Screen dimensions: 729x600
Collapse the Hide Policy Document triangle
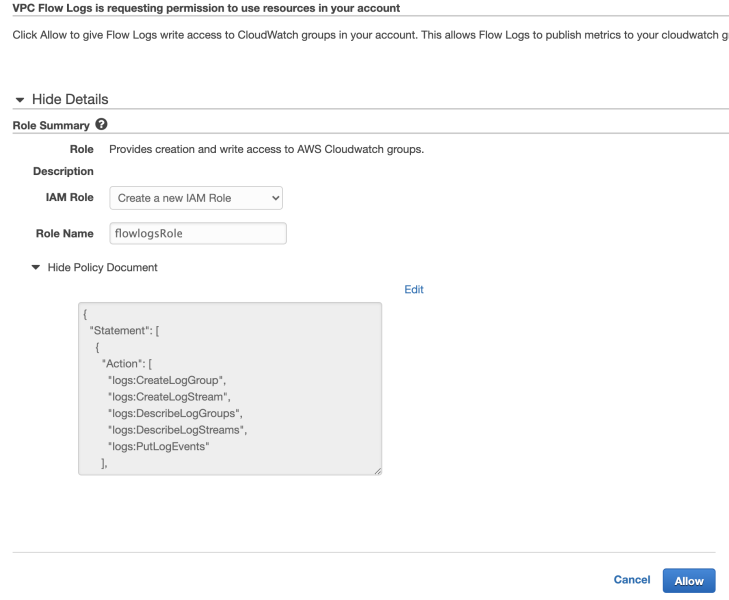(x=36, y=267)
